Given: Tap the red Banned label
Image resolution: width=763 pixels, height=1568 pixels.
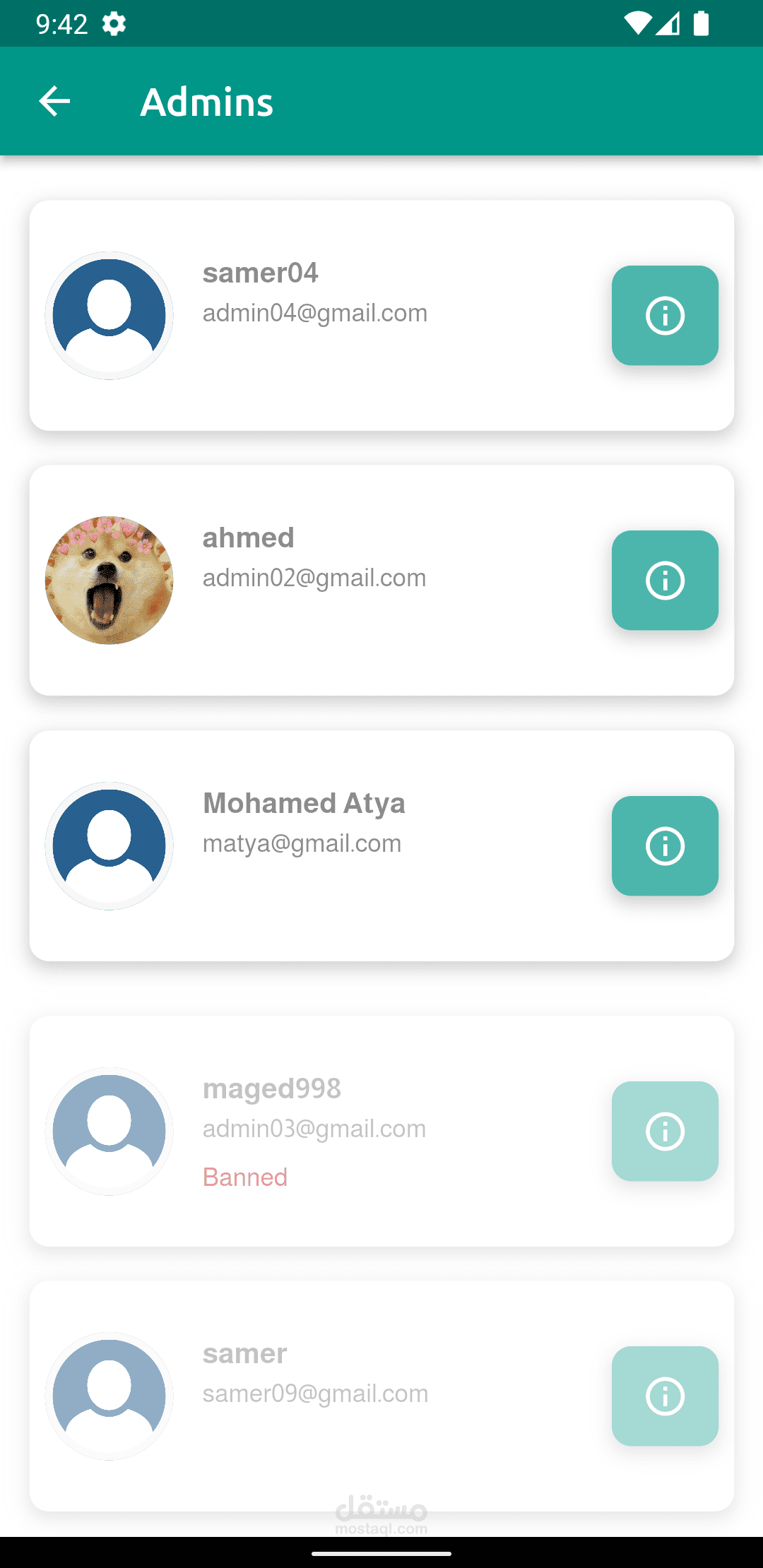Looking at the screenshot, I should [x=245, y=1177].
